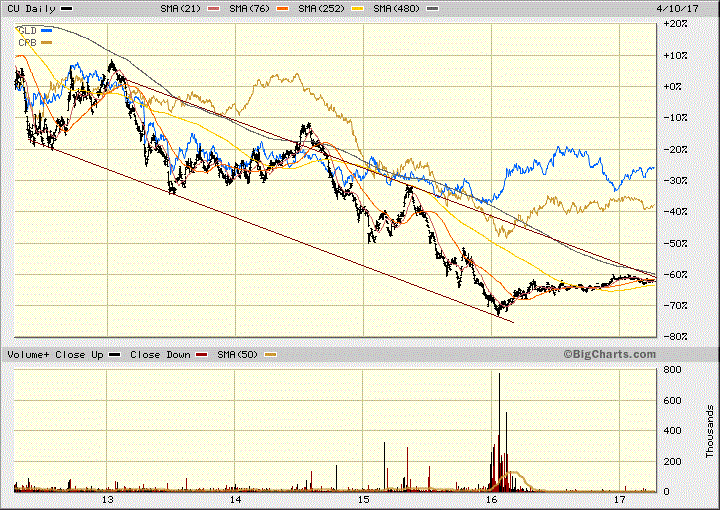Click the -60% axis label
This screenshot has width=720, height=510.
(675, 274)
